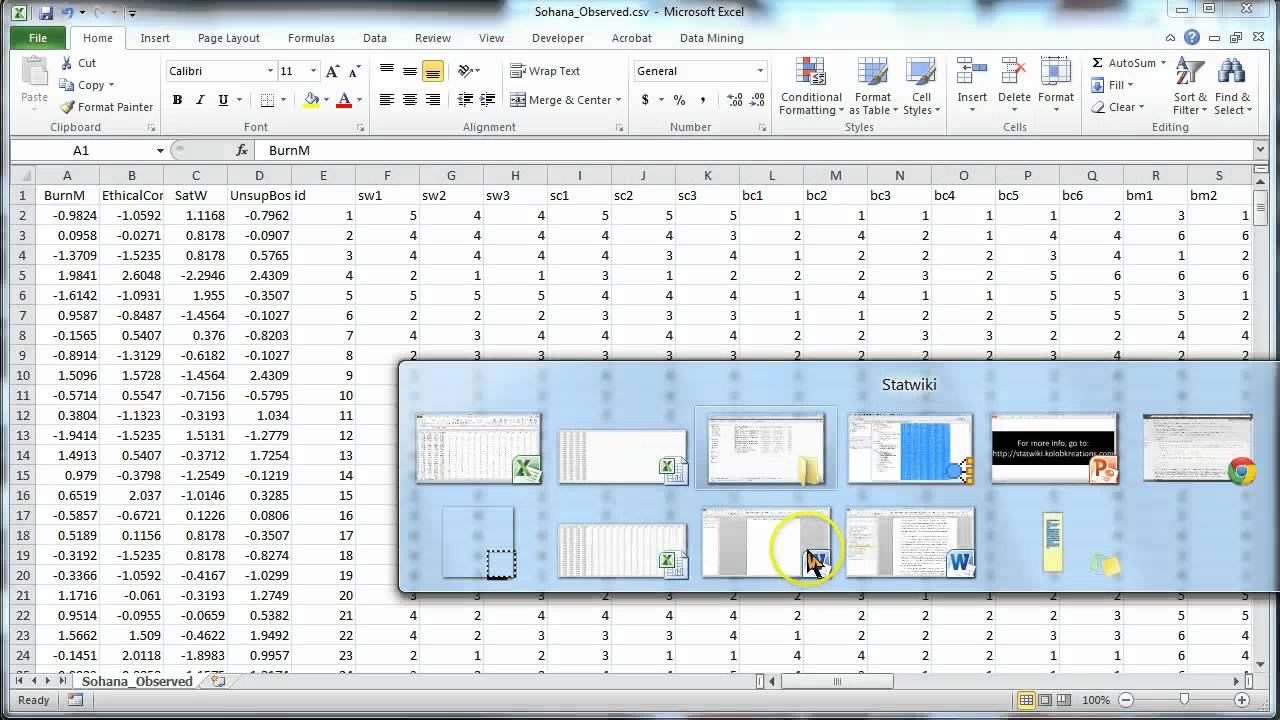Click the Underline icon
Screen dimensions: 1280x720
(x=223, y=100)
